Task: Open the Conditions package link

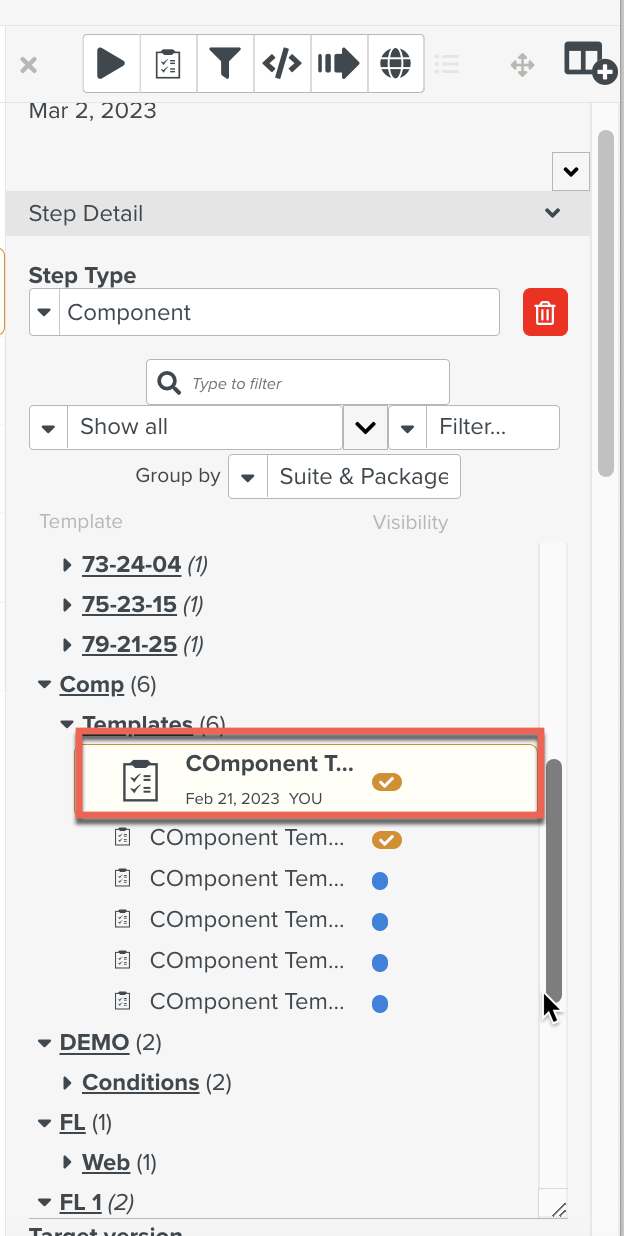Action: (x=141, y=1083)
